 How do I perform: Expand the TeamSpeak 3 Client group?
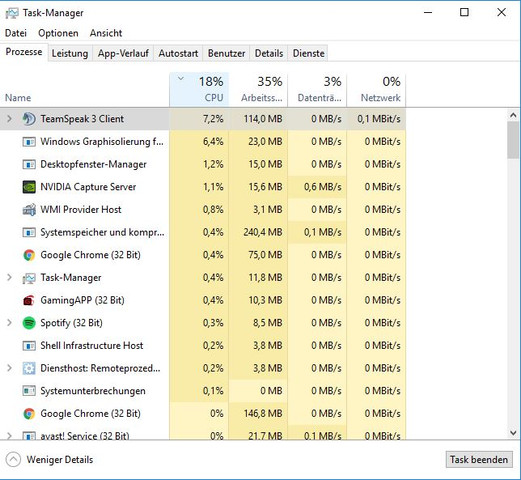9,119
